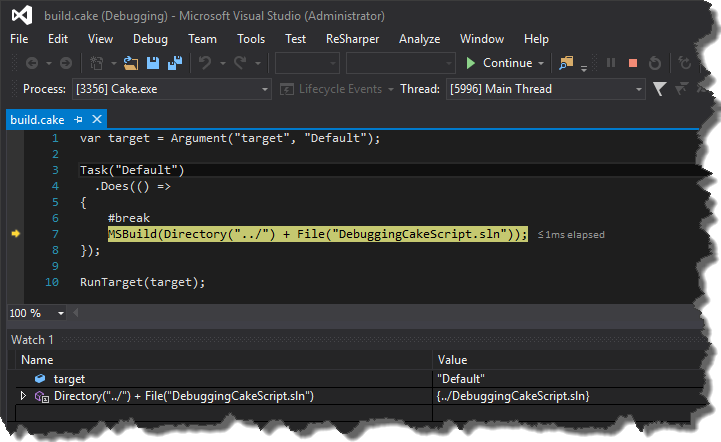The height and width of the screenshot is (442, 721).
Task: Expand the Directory watch entry
Action: [23, 396]
